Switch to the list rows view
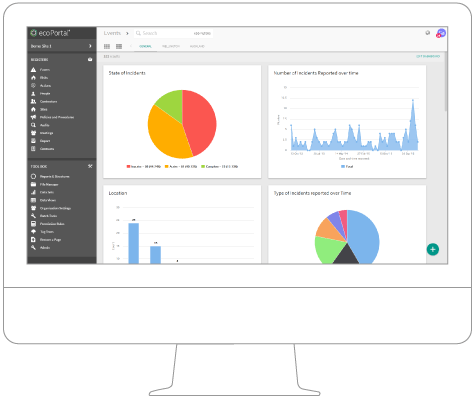This screenshot has height=398, width=474. [x=119, y=46]
